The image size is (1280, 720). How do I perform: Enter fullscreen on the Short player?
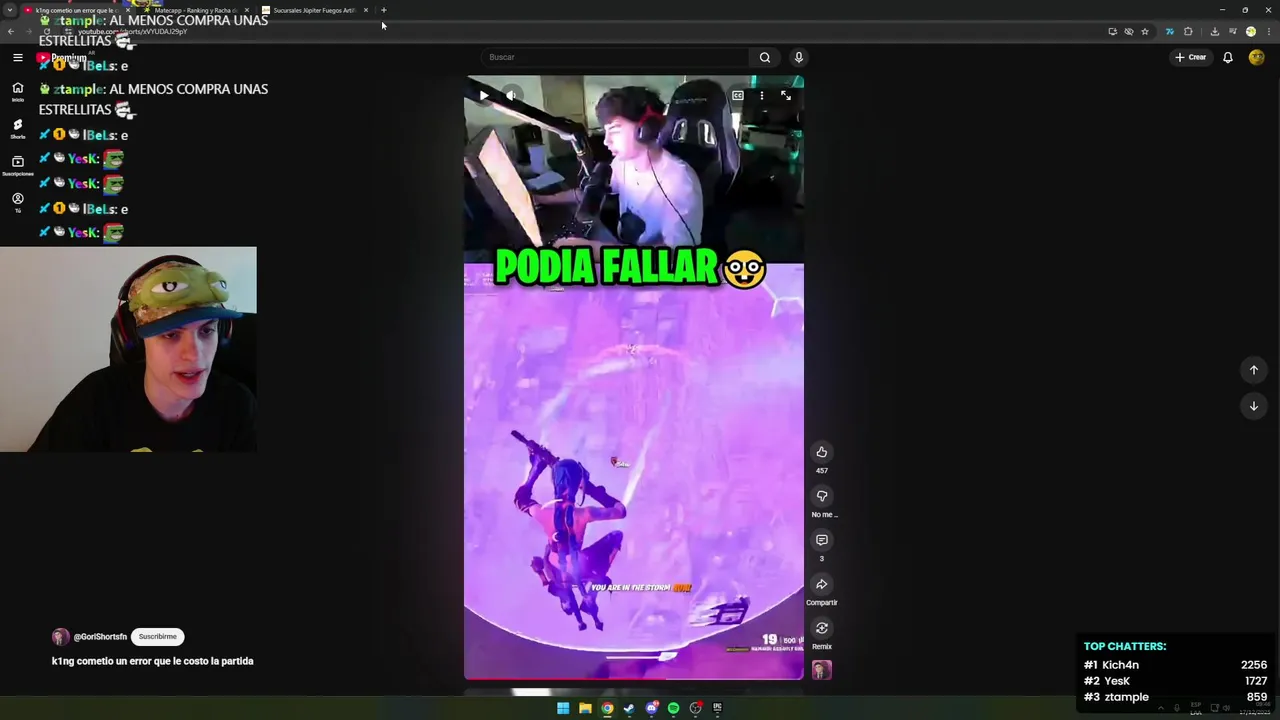pos(786,96)
